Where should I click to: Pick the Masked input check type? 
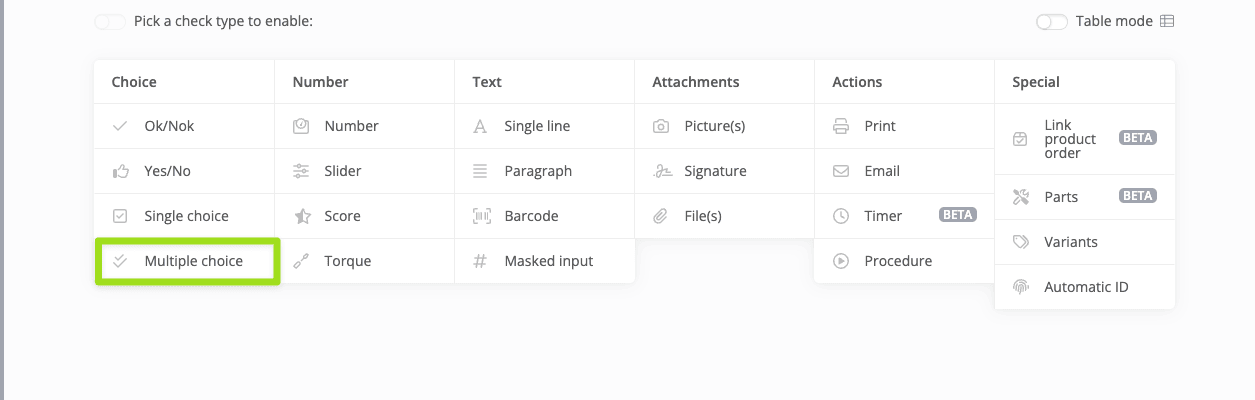click(x=548, y=261)
